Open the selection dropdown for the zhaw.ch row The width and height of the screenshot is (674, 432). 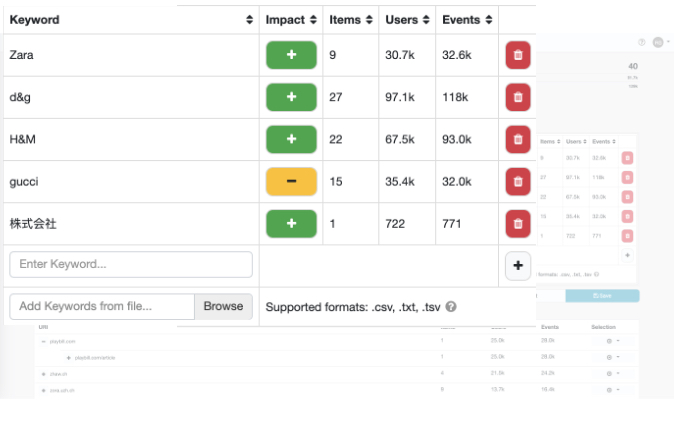pos(613,374)
